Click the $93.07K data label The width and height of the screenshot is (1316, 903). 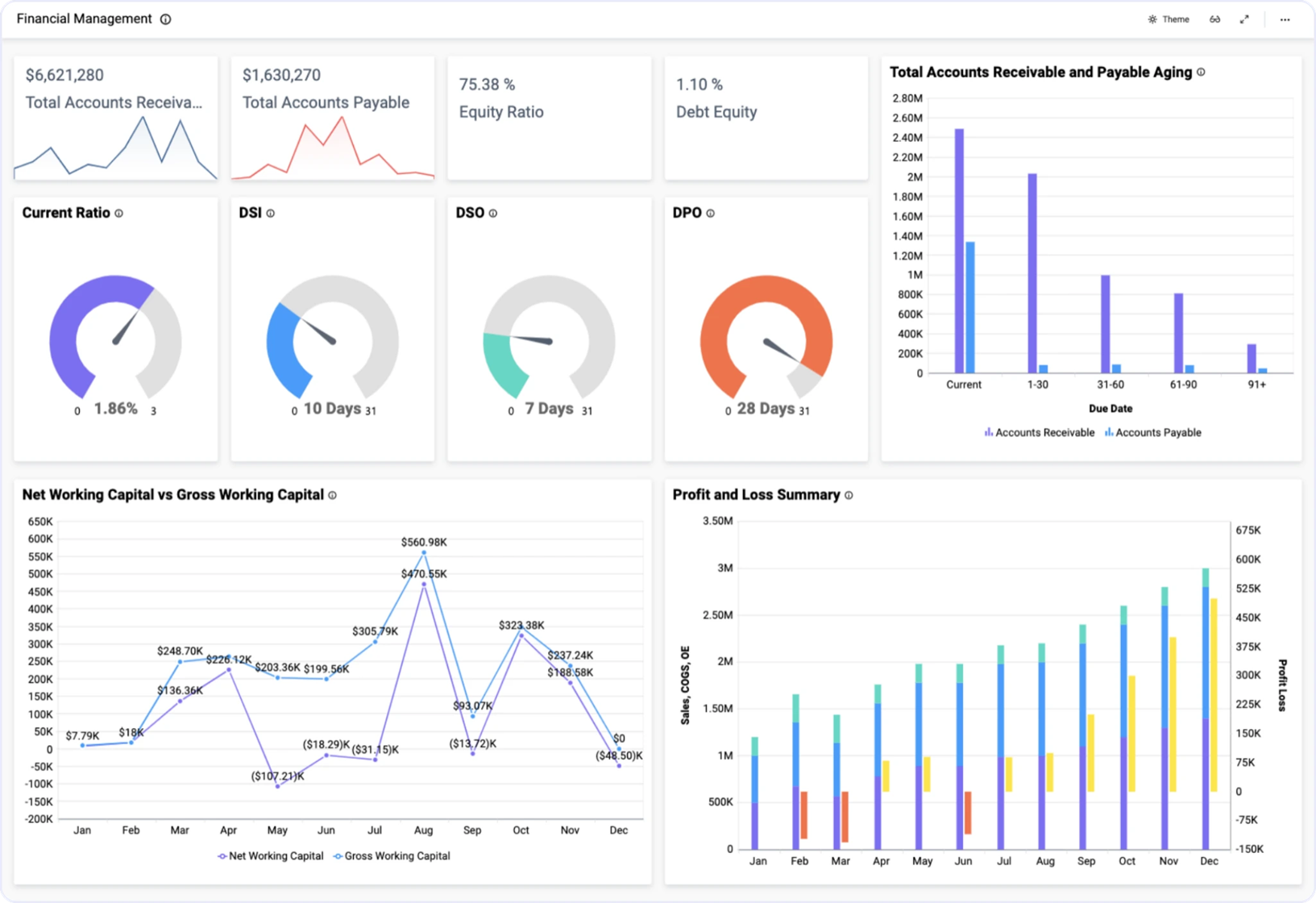pyautogui.click(x=473, y=706)
